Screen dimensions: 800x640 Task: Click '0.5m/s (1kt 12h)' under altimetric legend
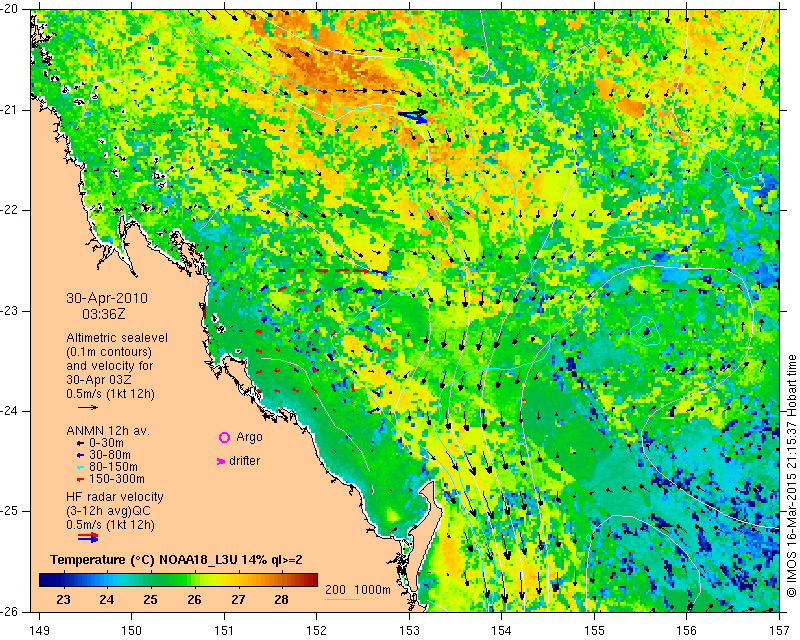110,394
